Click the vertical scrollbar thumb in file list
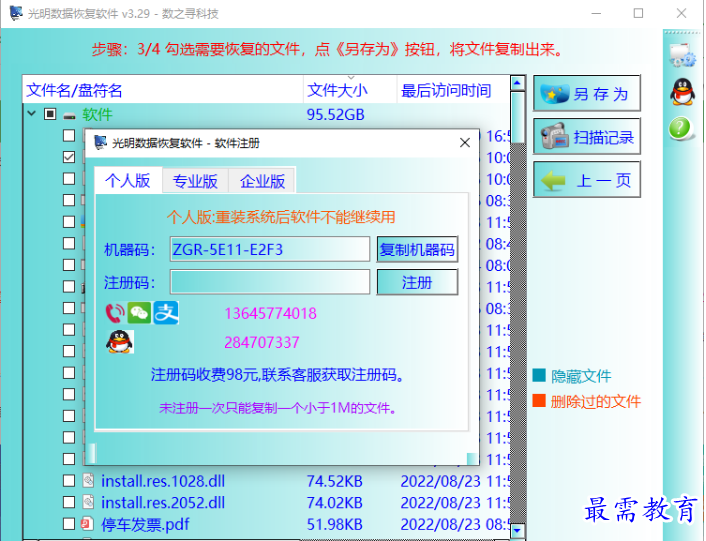 518,117
